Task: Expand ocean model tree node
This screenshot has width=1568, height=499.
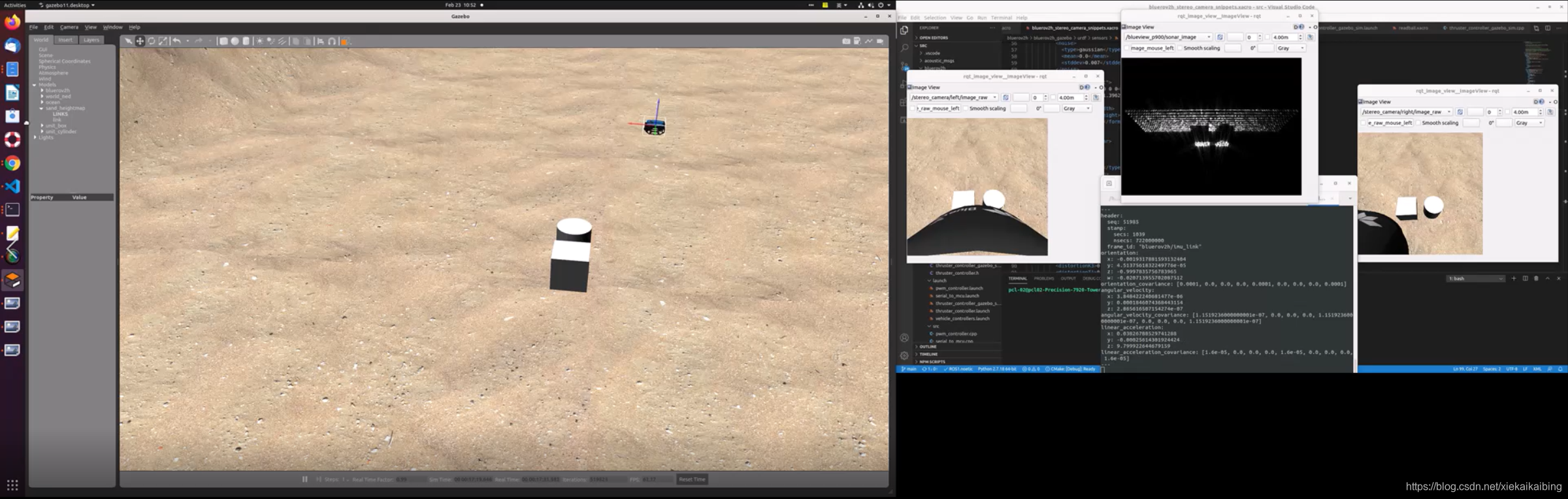Action: click(x=42, y=103)
